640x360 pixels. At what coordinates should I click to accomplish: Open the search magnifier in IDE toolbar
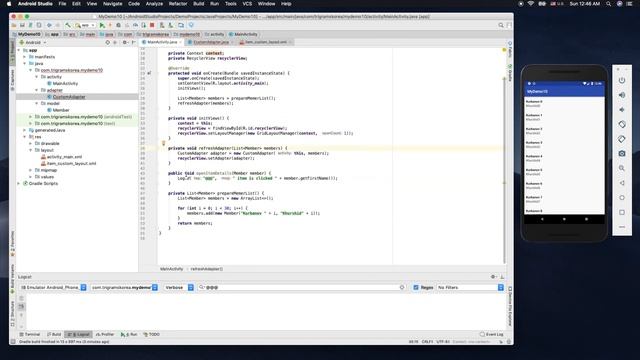(501, 25)
